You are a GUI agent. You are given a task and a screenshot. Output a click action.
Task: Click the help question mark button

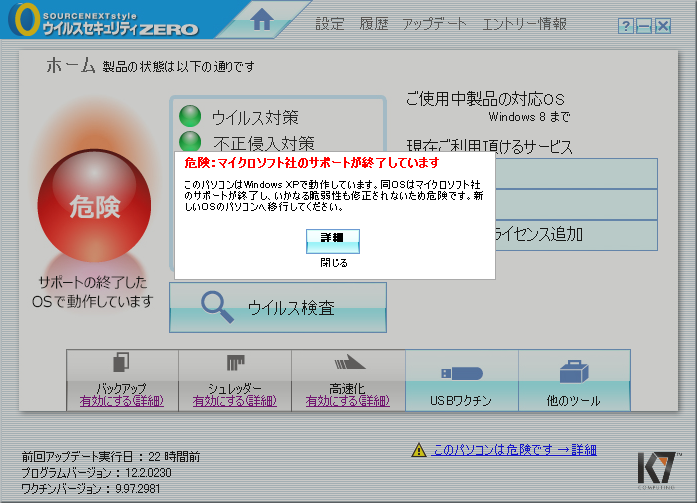coord(625,26)
